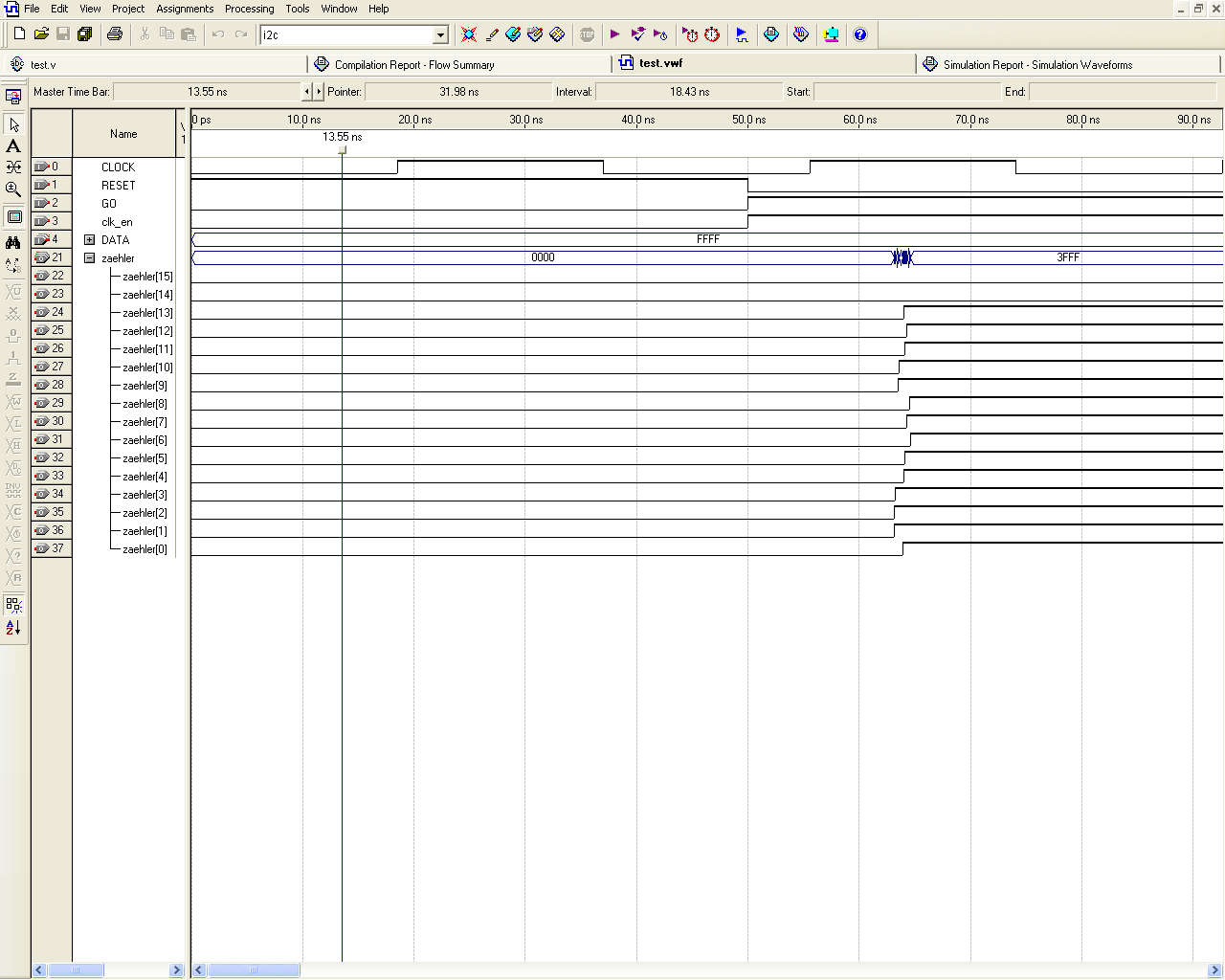This screenshot has height=980, width=1225.
Task: Open the i2c project dropdown arrow
Action: (x=440, y=35)
